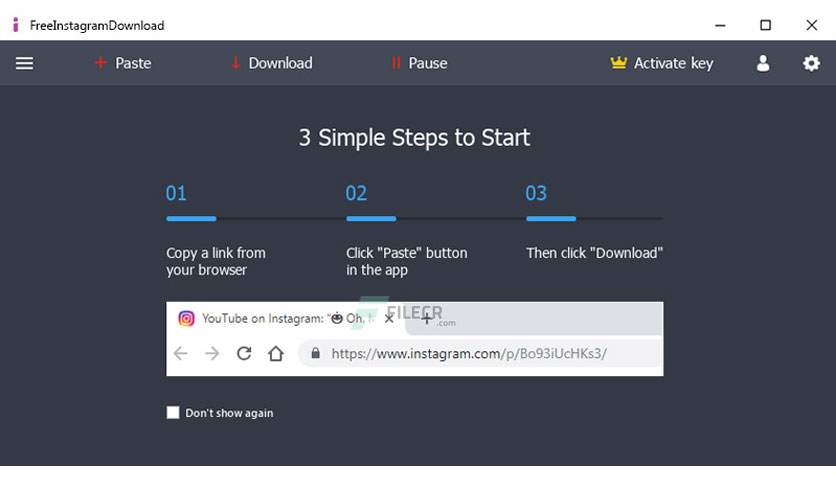Tick the Don't show again checkbox
This screenshot has width=836, height=484.
pyautogui.click(x=173, y=413)
